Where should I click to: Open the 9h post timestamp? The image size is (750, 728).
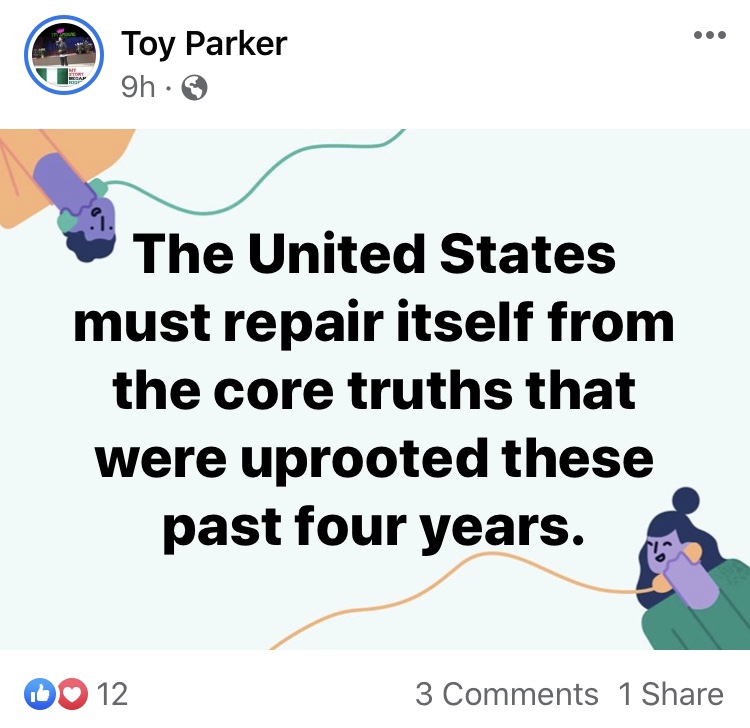pos(138,88)
